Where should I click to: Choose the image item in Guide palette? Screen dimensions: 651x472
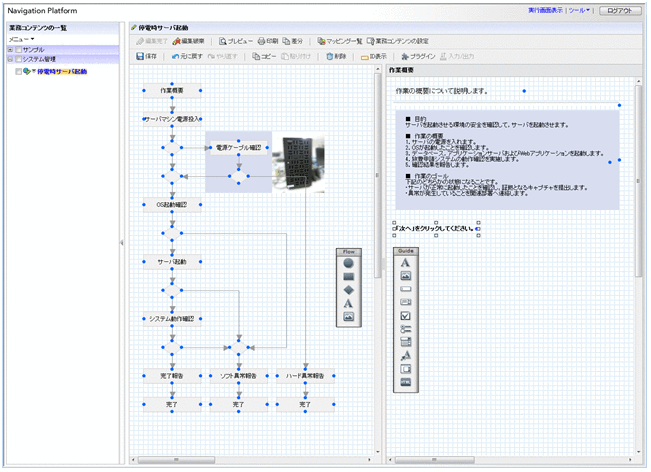(x=405, y=276)
